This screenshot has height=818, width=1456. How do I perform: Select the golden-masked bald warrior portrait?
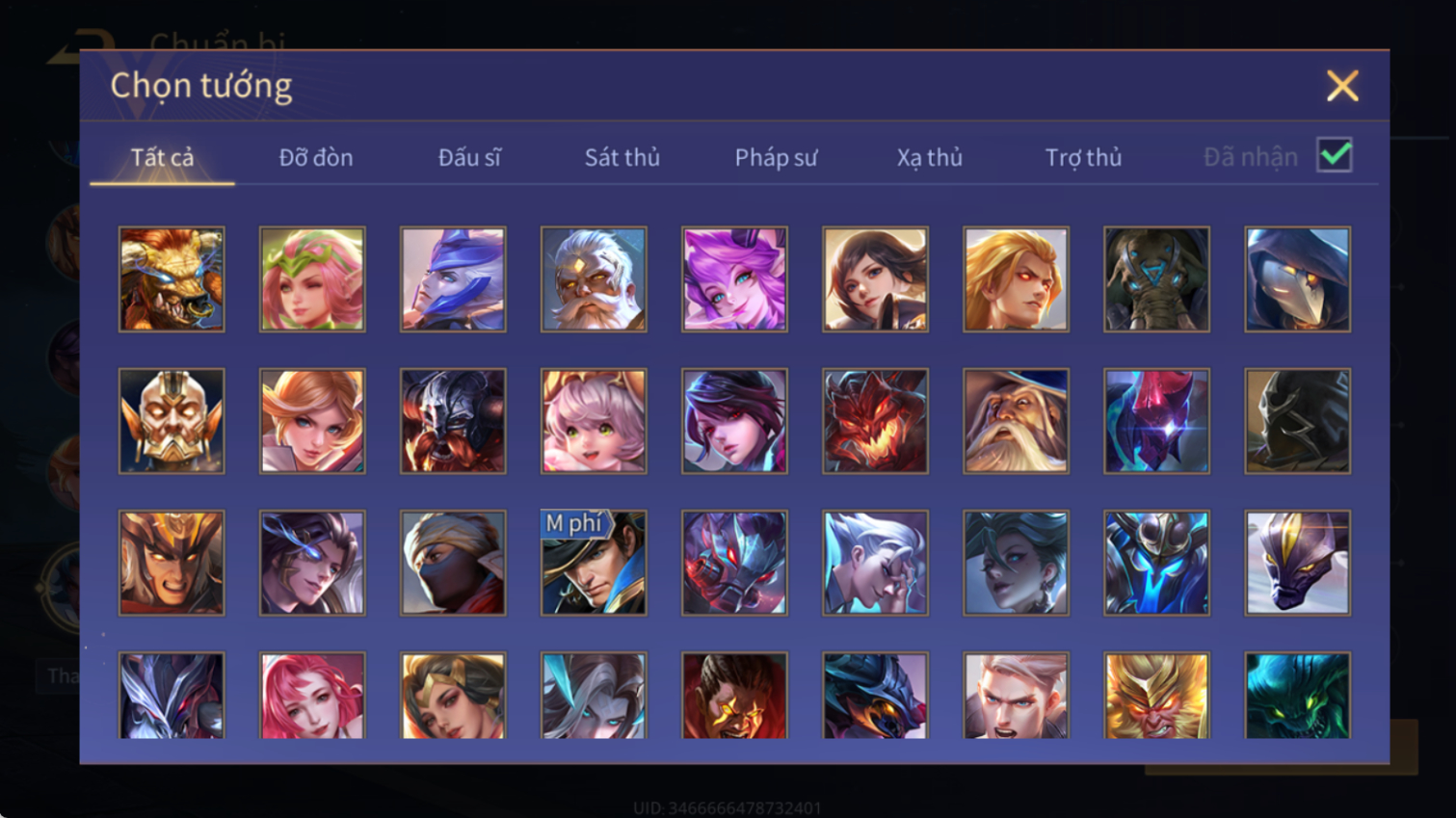tap(172, 421)
